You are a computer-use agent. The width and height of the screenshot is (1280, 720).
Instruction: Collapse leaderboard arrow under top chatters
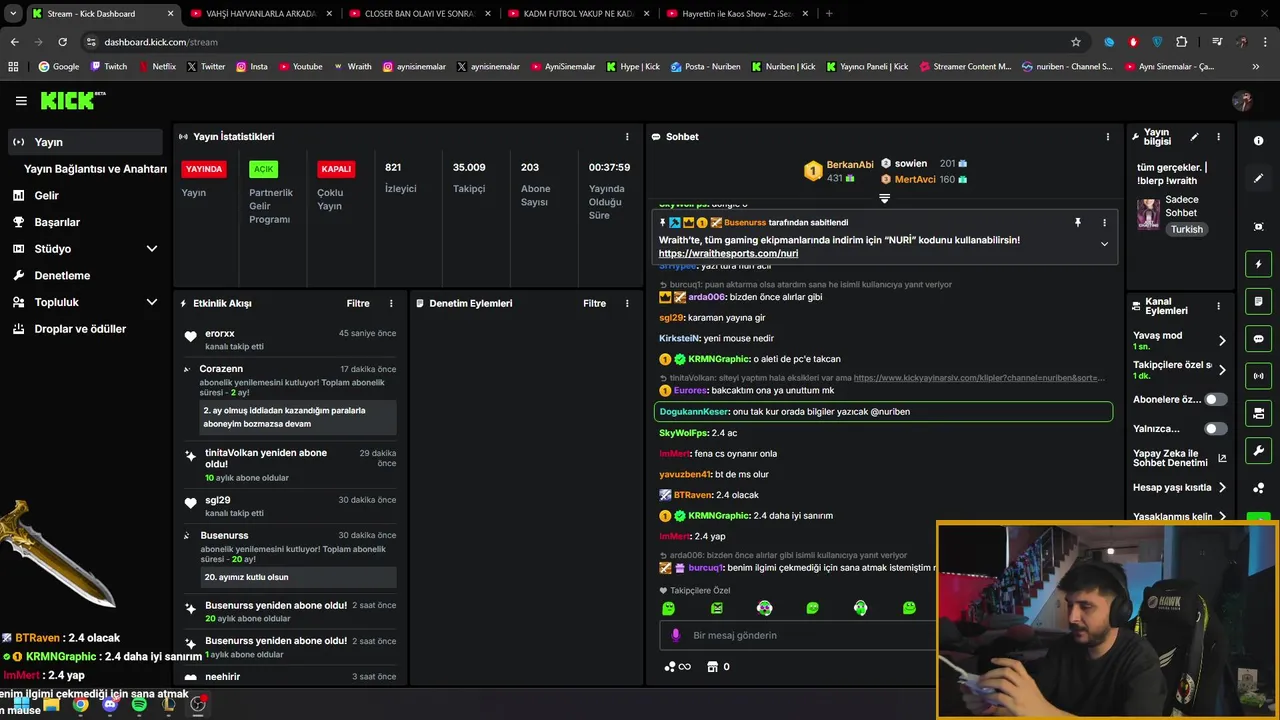884,198
